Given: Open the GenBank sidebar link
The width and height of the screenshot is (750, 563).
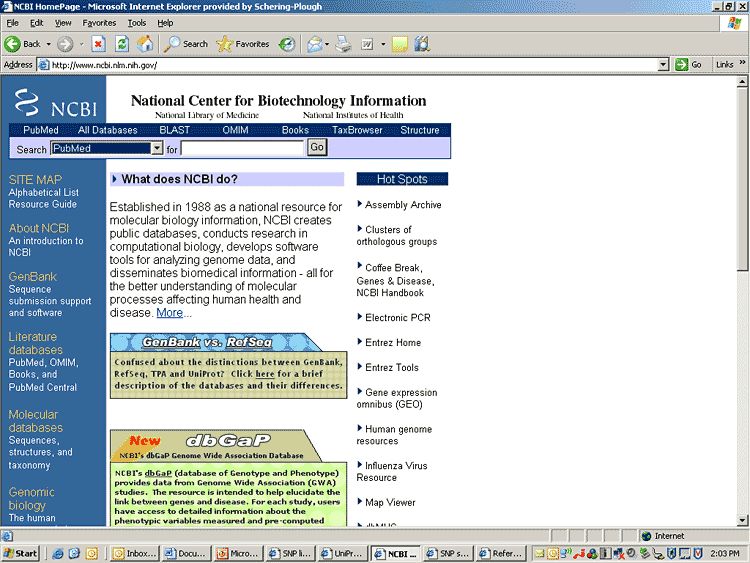Looking at the screenshot, I should point(33,276).
